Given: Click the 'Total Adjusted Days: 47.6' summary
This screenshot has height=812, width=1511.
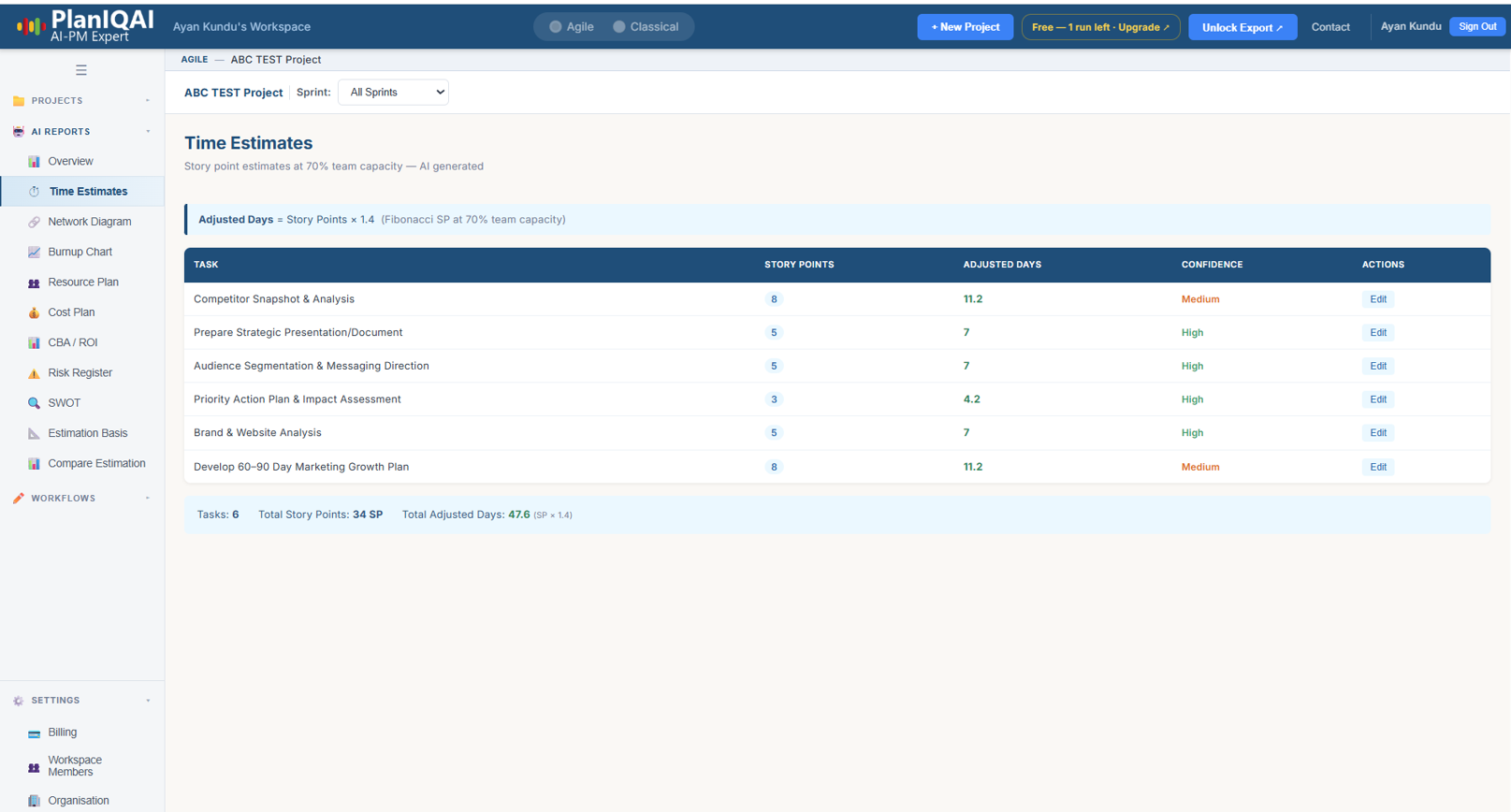Looking at the screenshot, I should (x=466, y=515).
